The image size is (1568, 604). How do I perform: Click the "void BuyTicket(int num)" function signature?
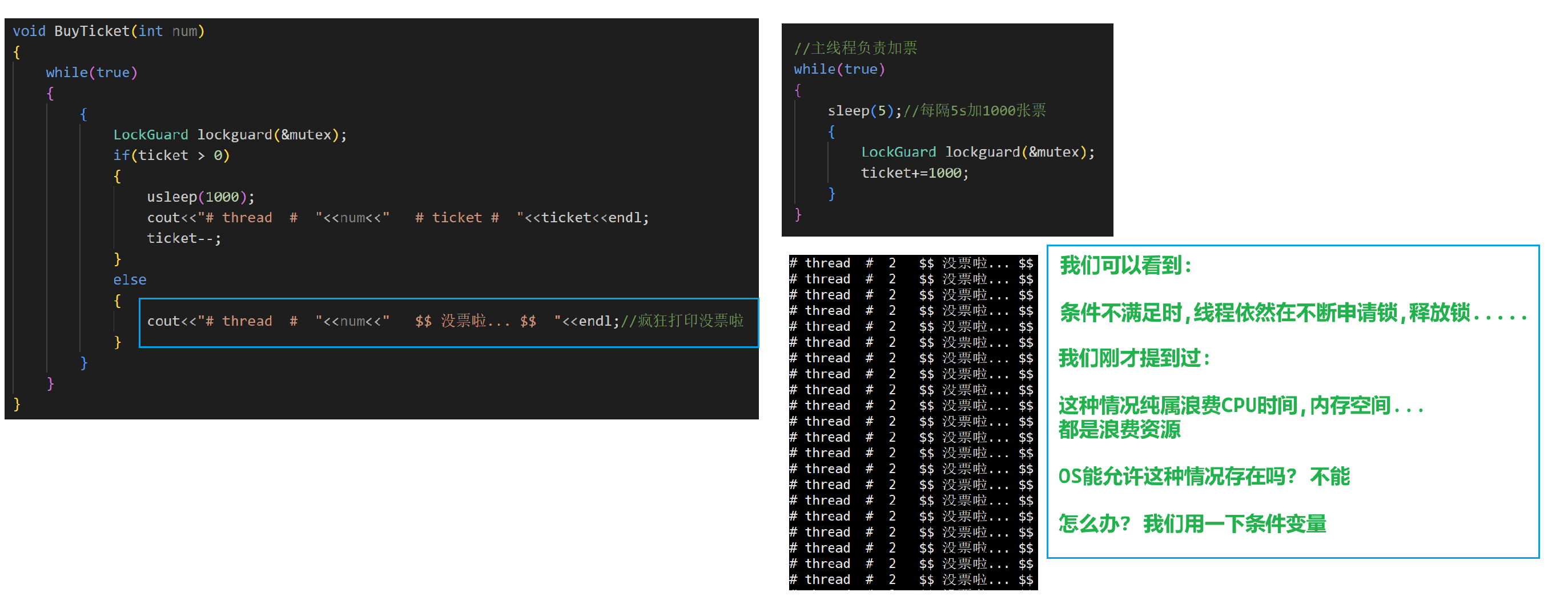[x=108, y=31]
